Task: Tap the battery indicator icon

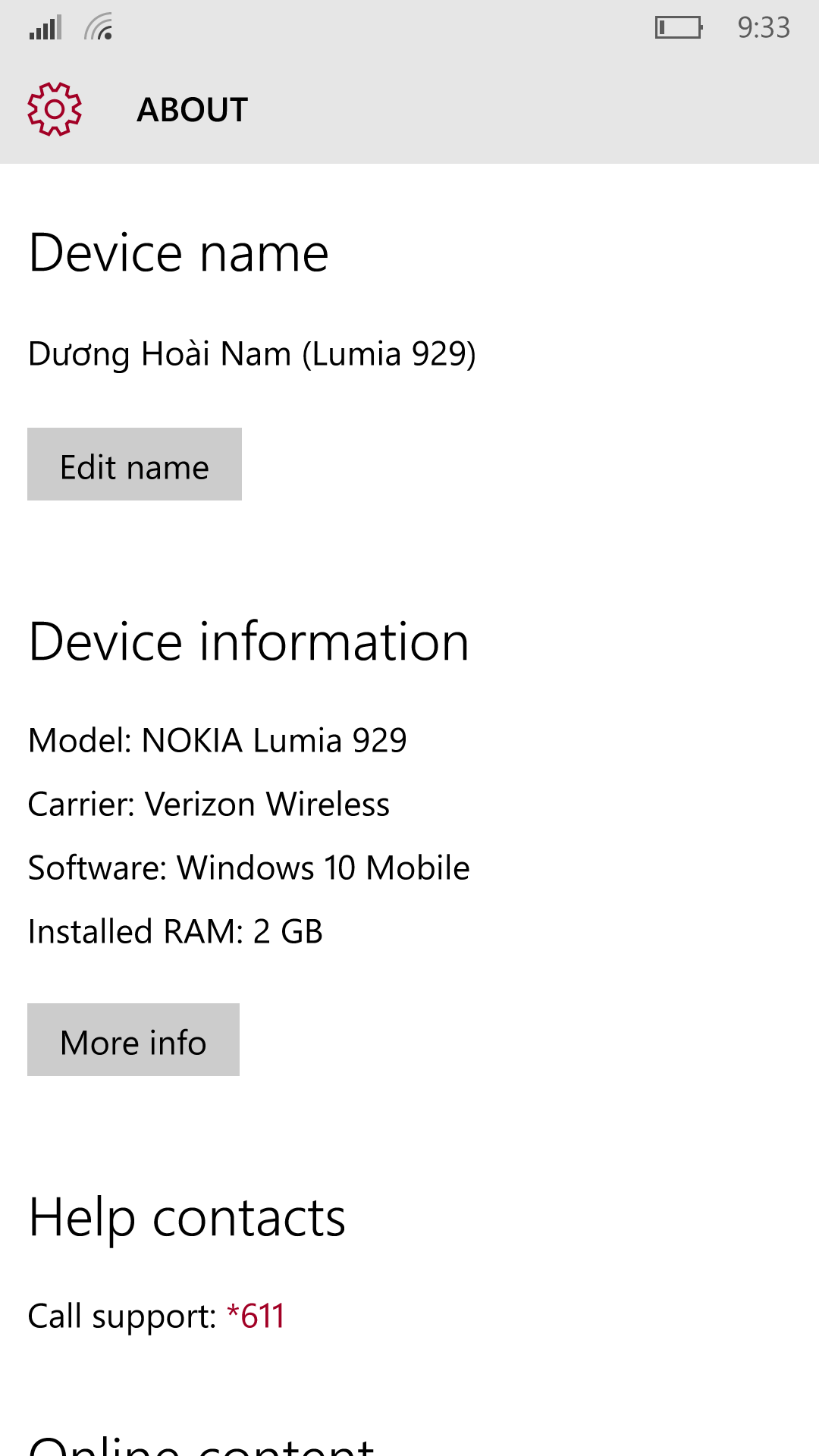Action: point(679,27)
